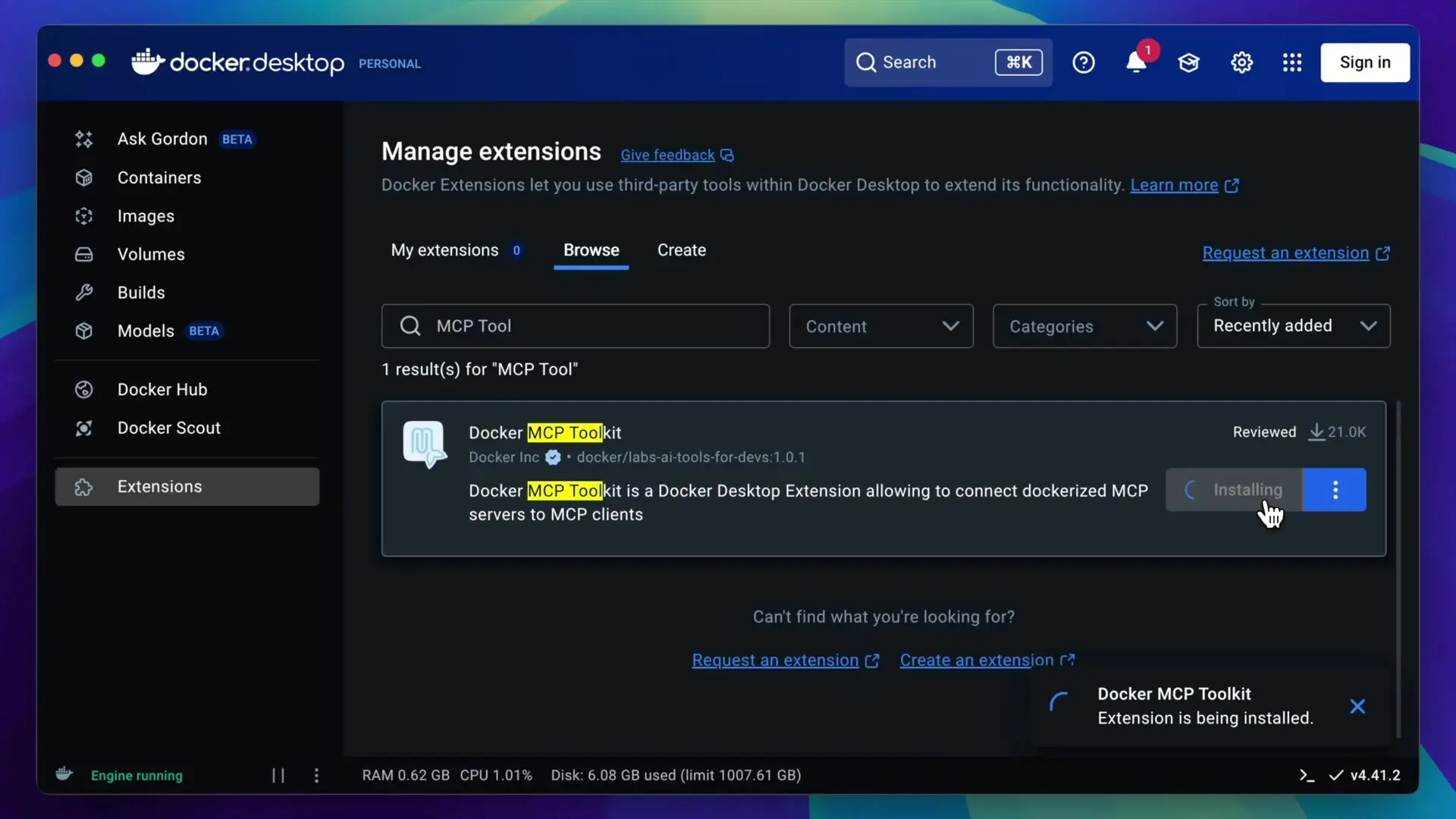This screenshot has height=819, width=1456.
Task: Open Settings gear icon
Action: [x=1241, y=62]
